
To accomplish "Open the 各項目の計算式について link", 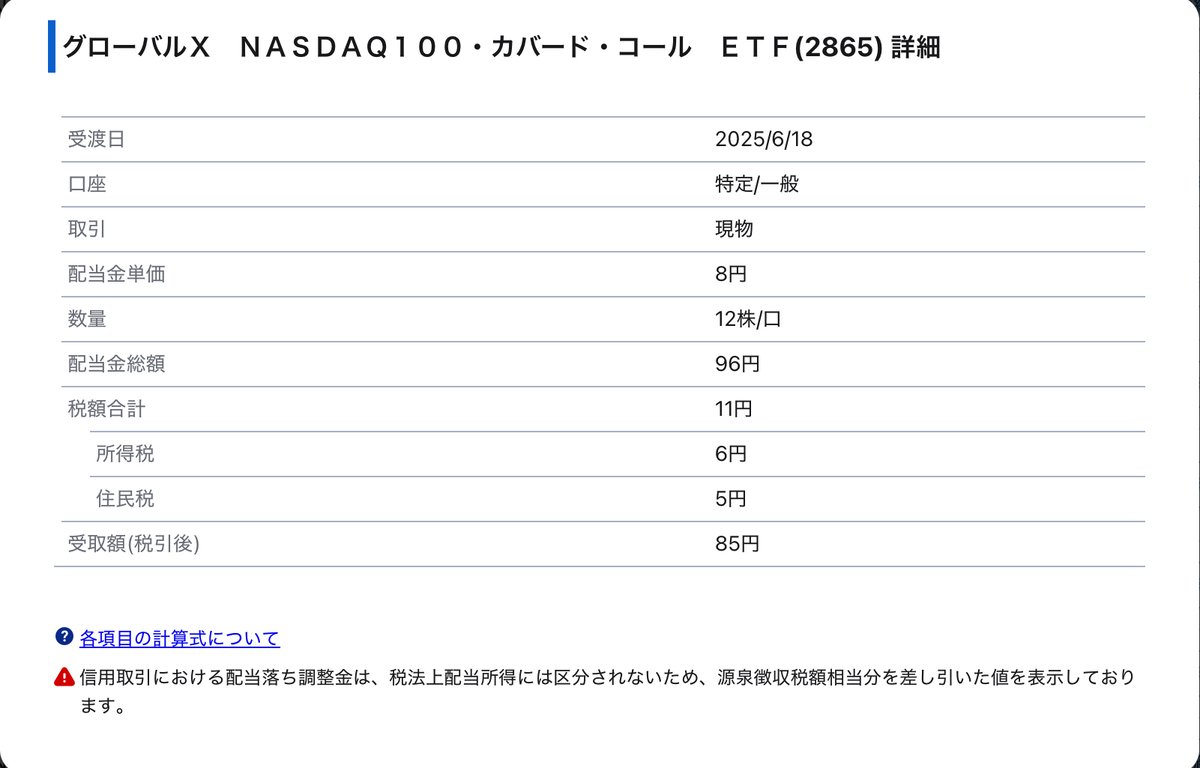I will point(180,638).
